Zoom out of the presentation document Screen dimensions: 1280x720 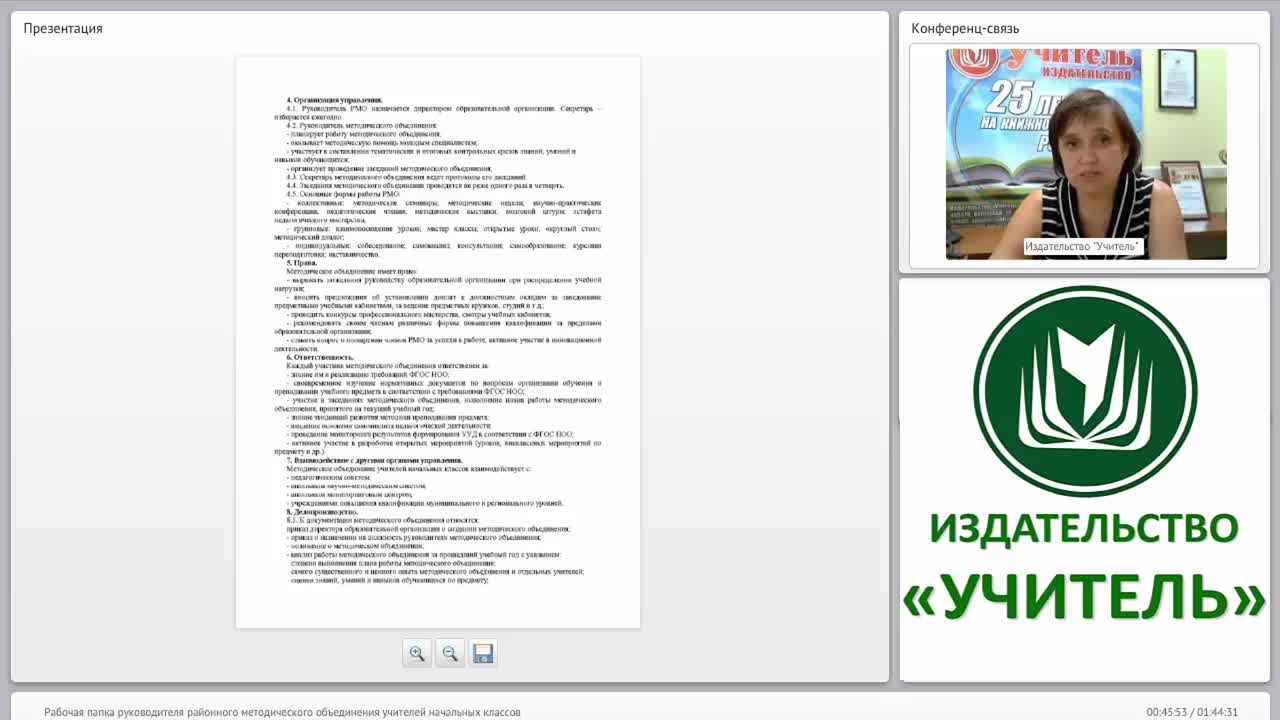coord(450,653)
